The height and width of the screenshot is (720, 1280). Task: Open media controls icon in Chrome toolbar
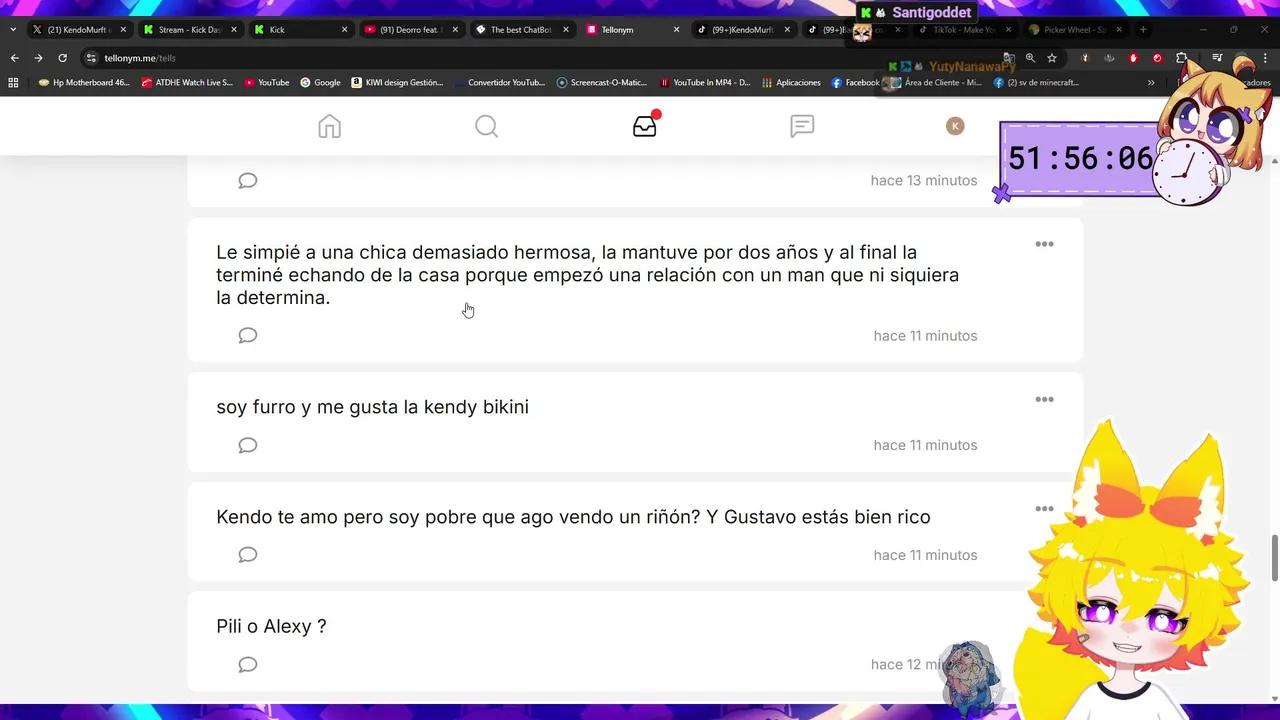pos(1217,58)
